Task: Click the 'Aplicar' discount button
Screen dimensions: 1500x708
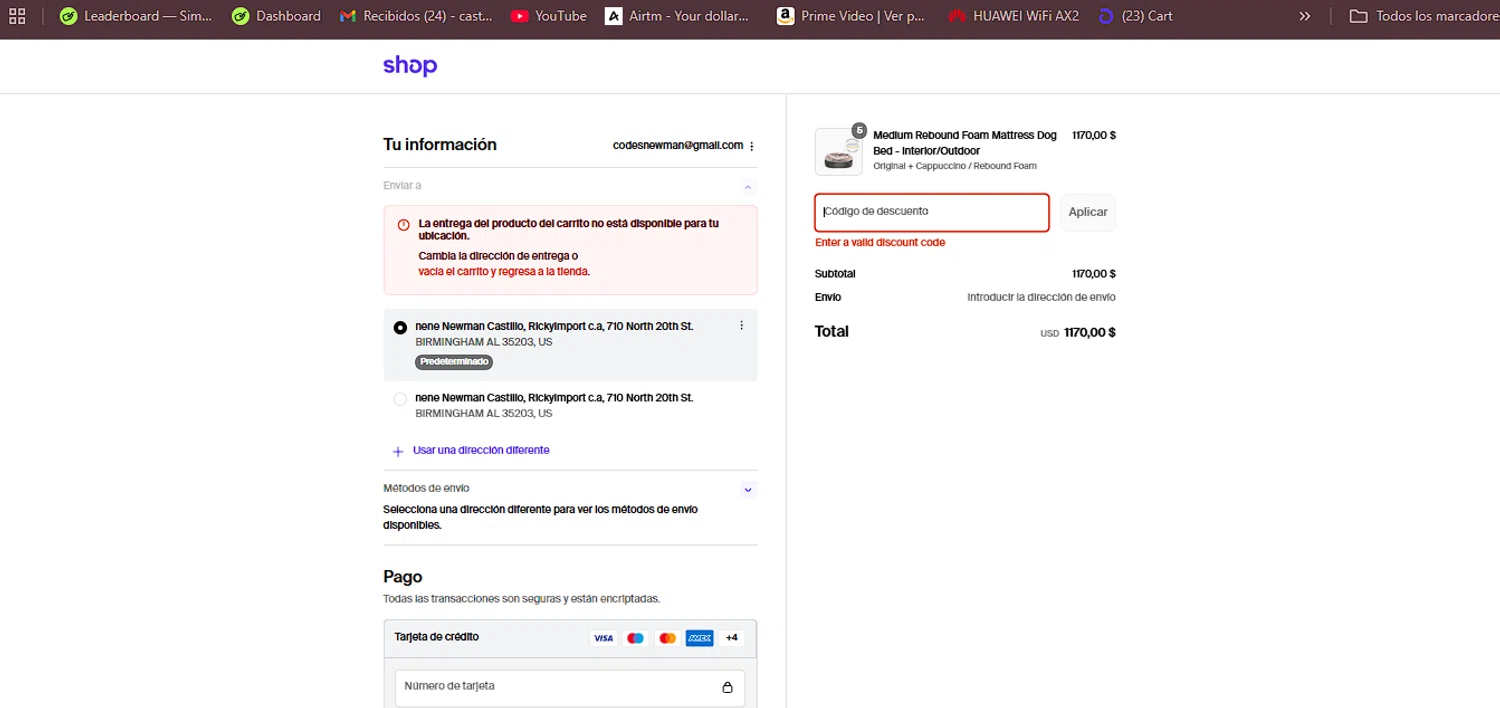Action: (x=1088, y=212)
